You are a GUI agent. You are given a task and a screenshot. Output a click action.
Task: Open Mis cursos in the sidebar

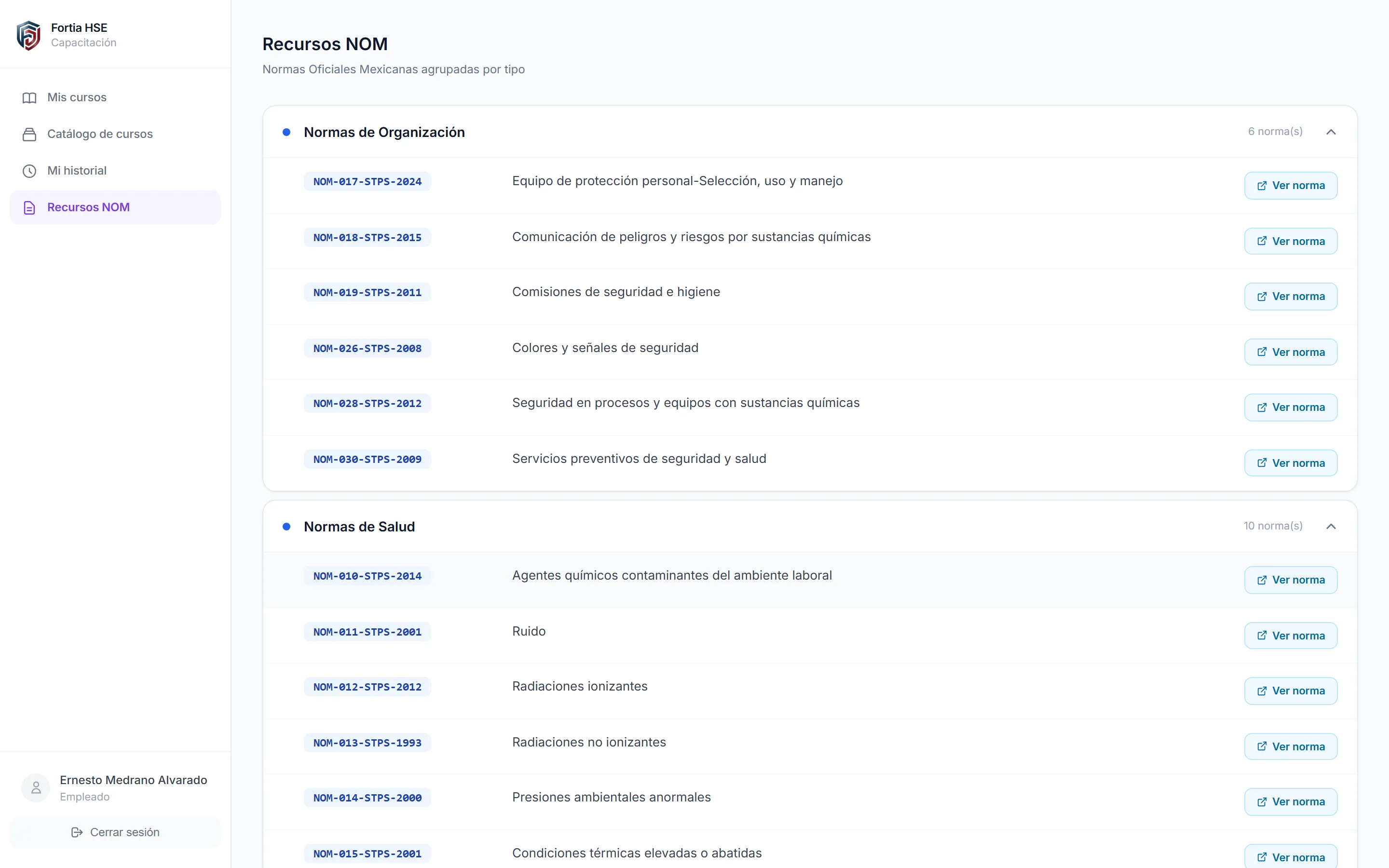click(x=115, y=97)
